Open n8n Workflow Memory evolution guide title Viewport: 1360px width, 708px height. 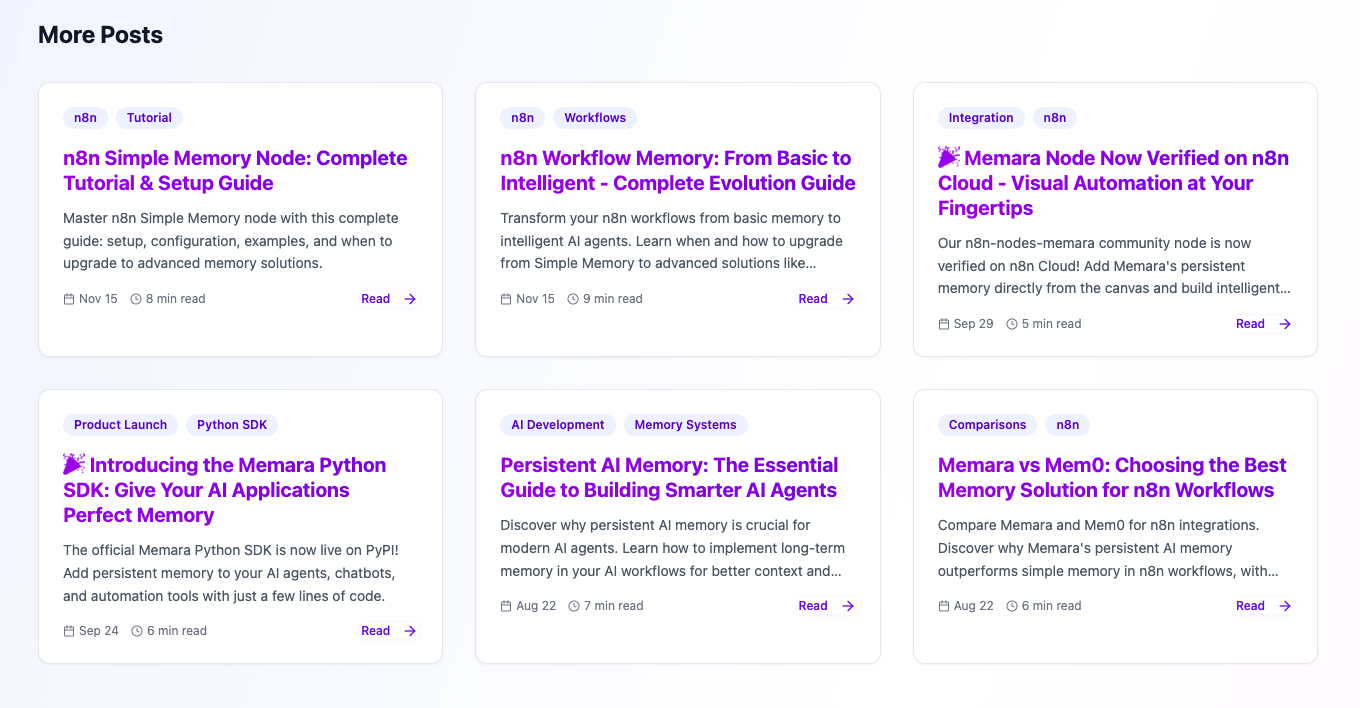677,171
